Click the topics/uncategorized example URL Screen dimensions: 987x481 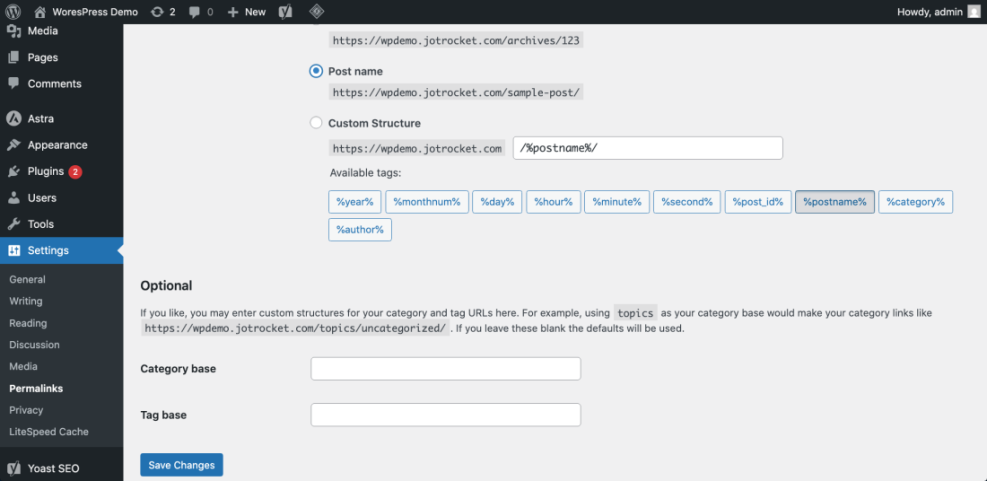pos(295,328)
